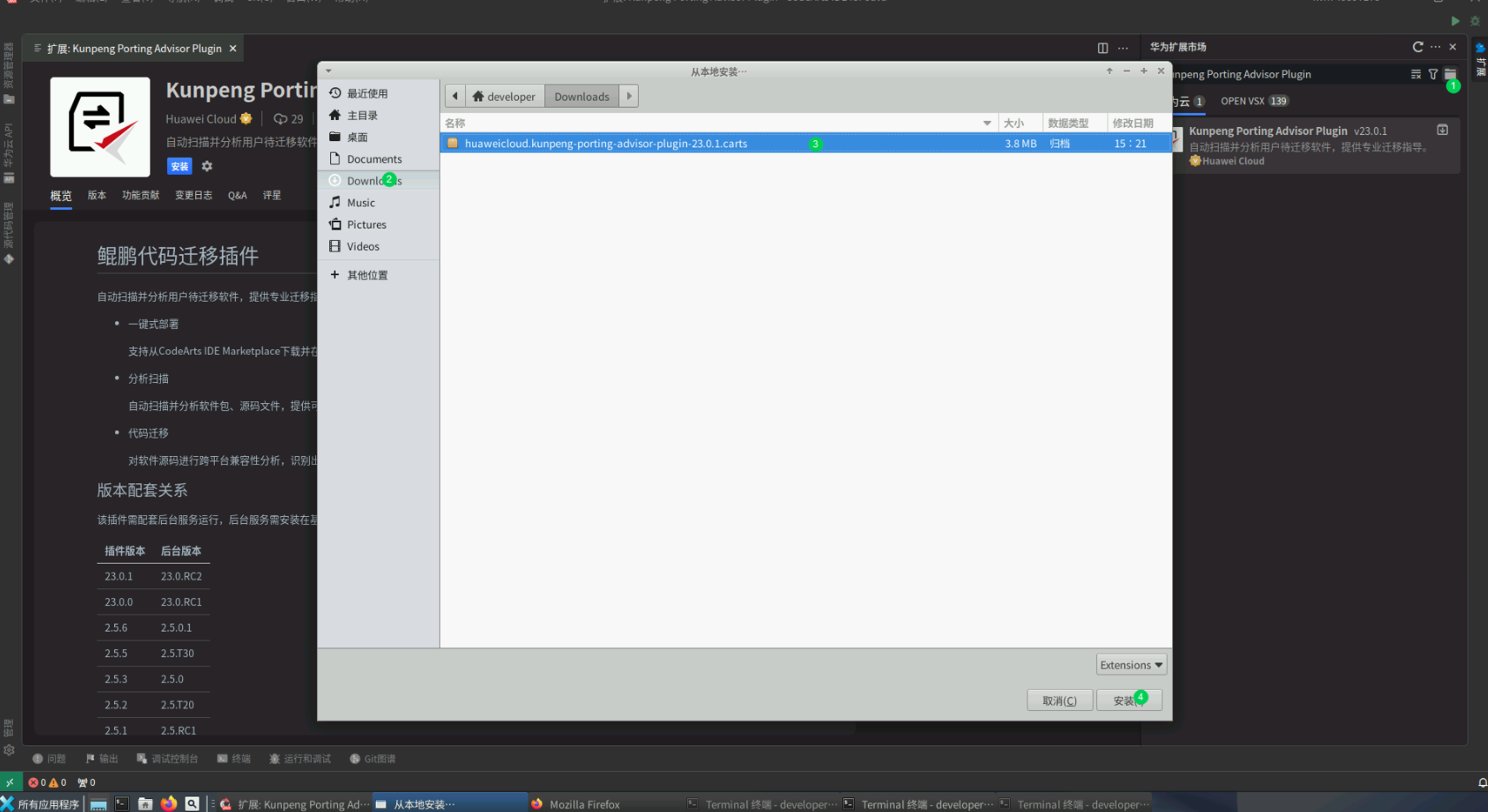Open the Git图谱 panel tab
The width and height of the screenshot is (1488, 812).
[x=373, y=759]
